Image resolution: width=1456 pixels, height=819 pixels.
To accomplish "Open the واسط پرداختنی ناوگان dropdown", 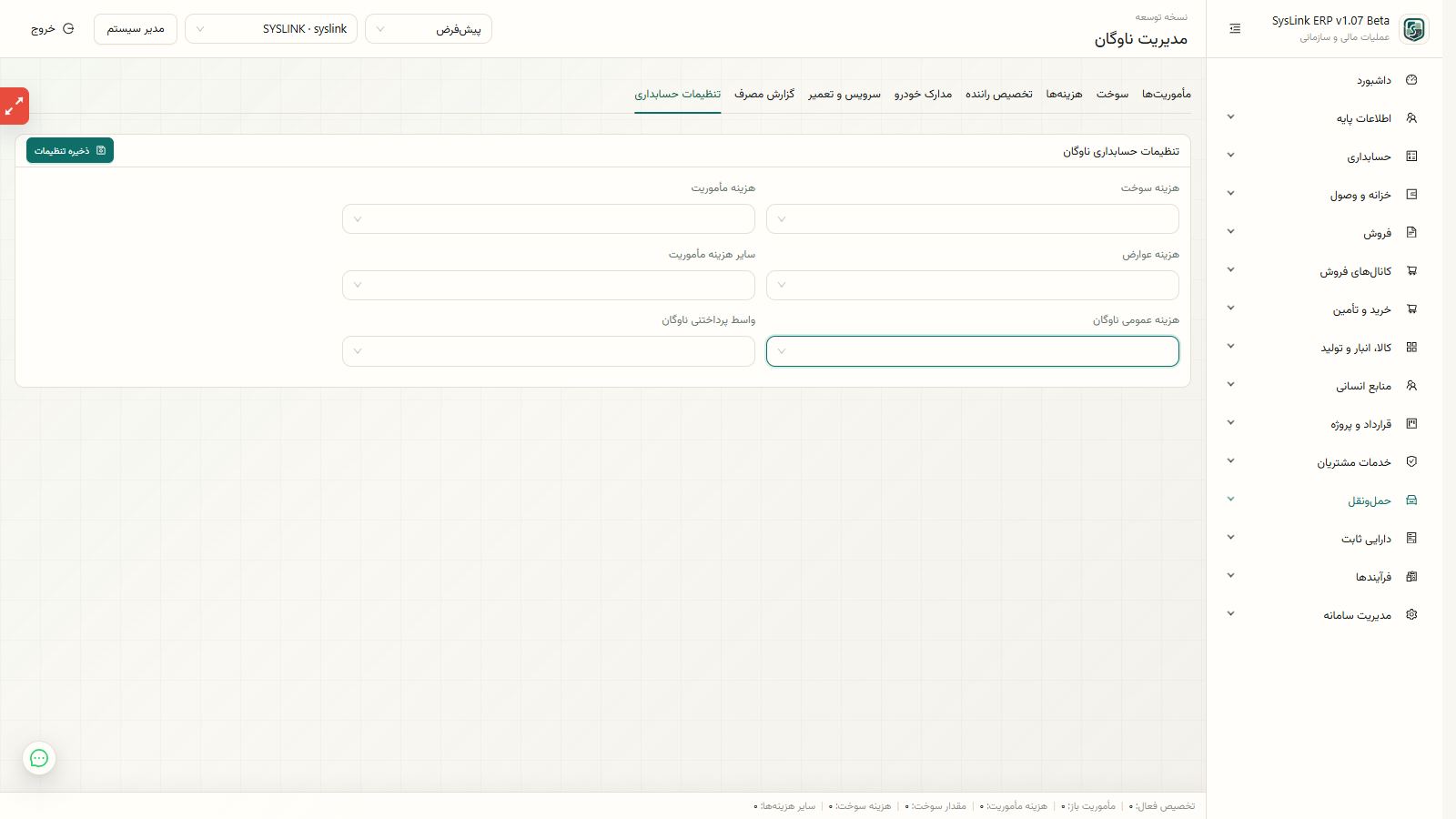I will click(549, 351).
